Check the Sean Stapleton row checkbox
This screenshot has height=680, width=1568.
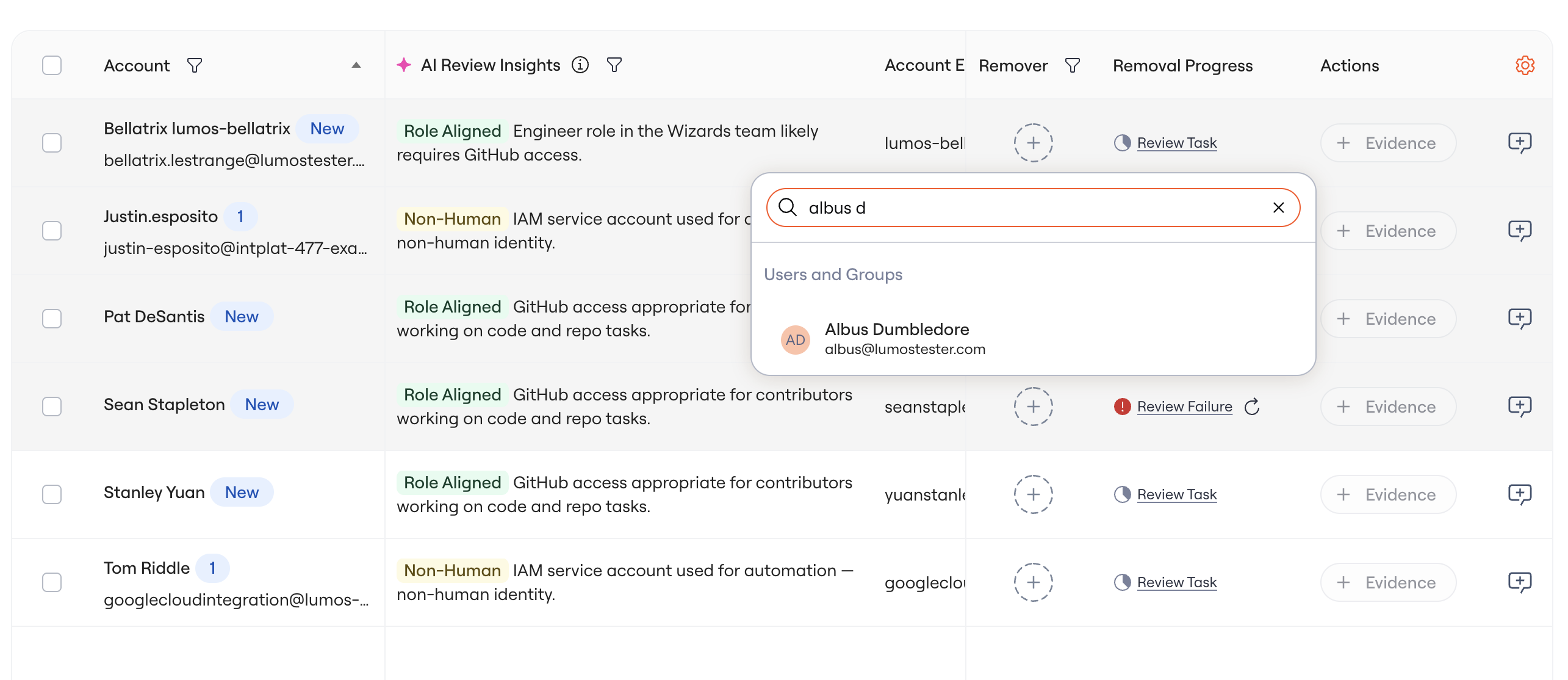(x=52, y=407)
